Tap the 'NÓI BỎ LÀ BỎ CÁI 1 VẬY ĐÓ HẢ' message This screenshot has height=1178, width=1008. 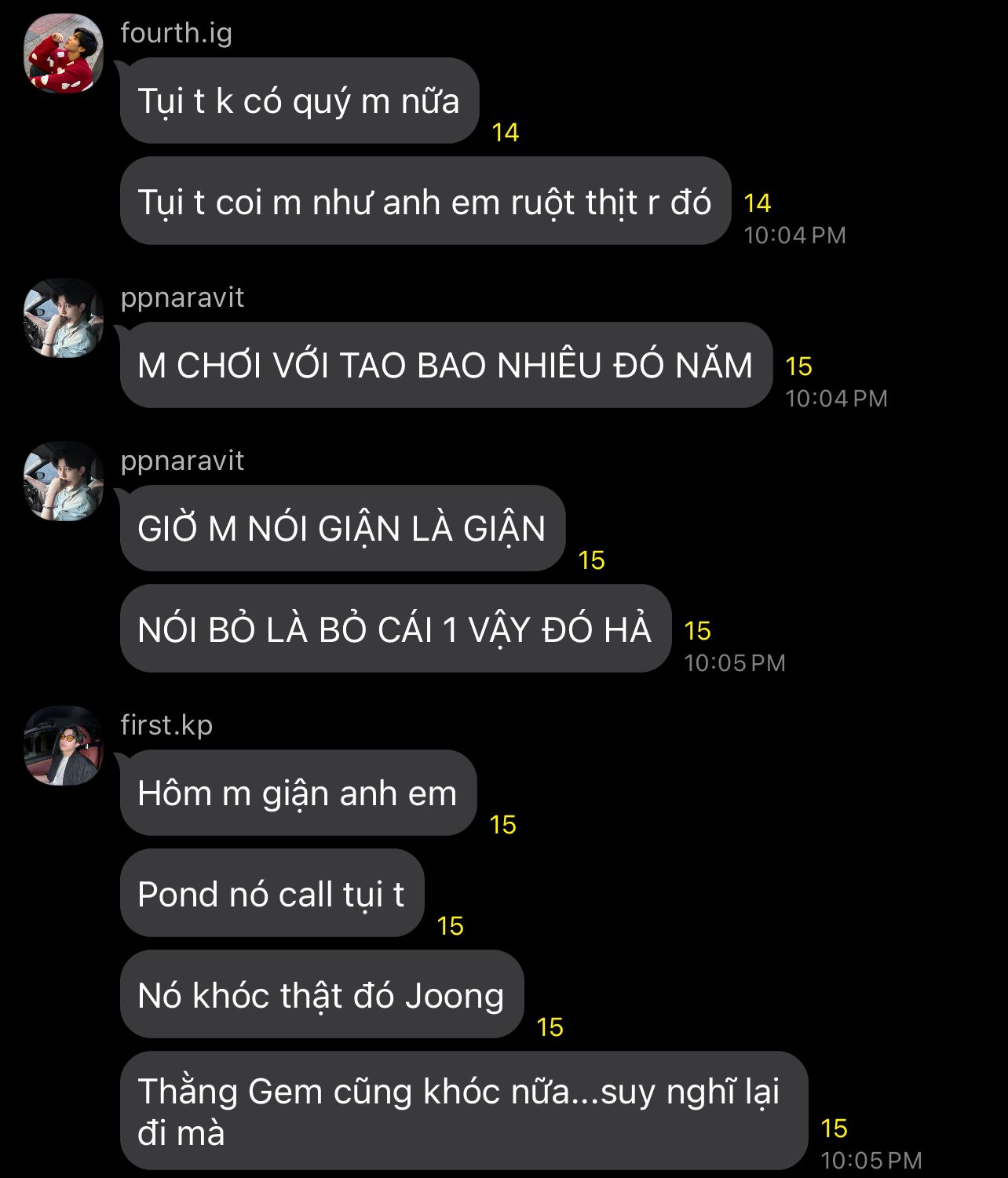pyautogui.click(x=396, y=629)
